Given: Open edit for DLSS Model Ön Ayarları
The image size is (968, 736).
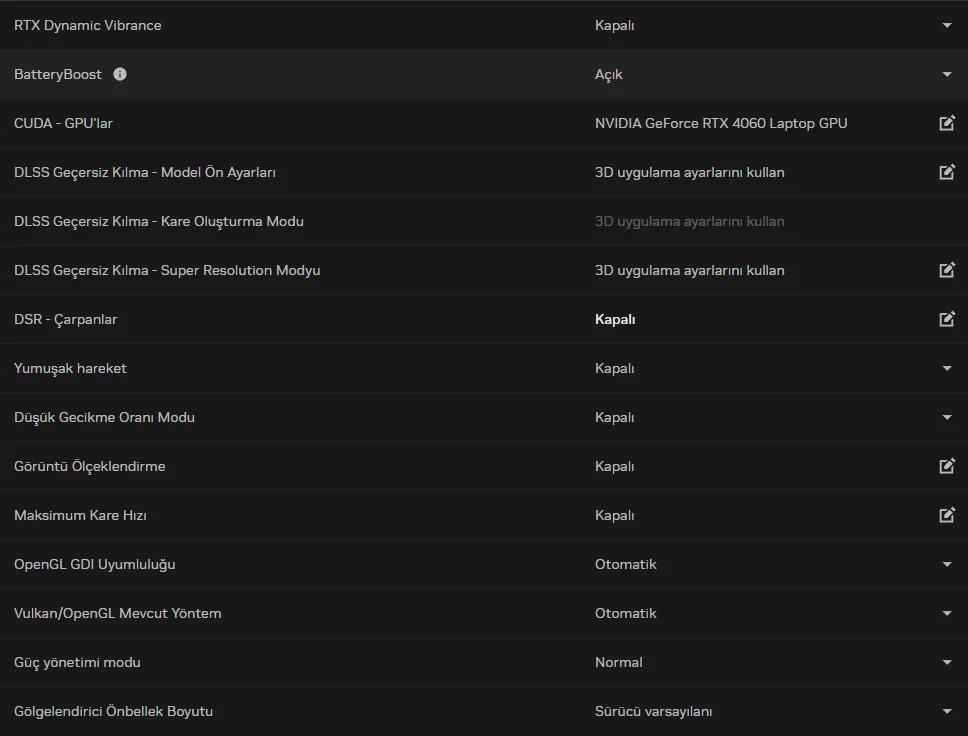Looking at the screenshot, I should click(x=947, y=172).
